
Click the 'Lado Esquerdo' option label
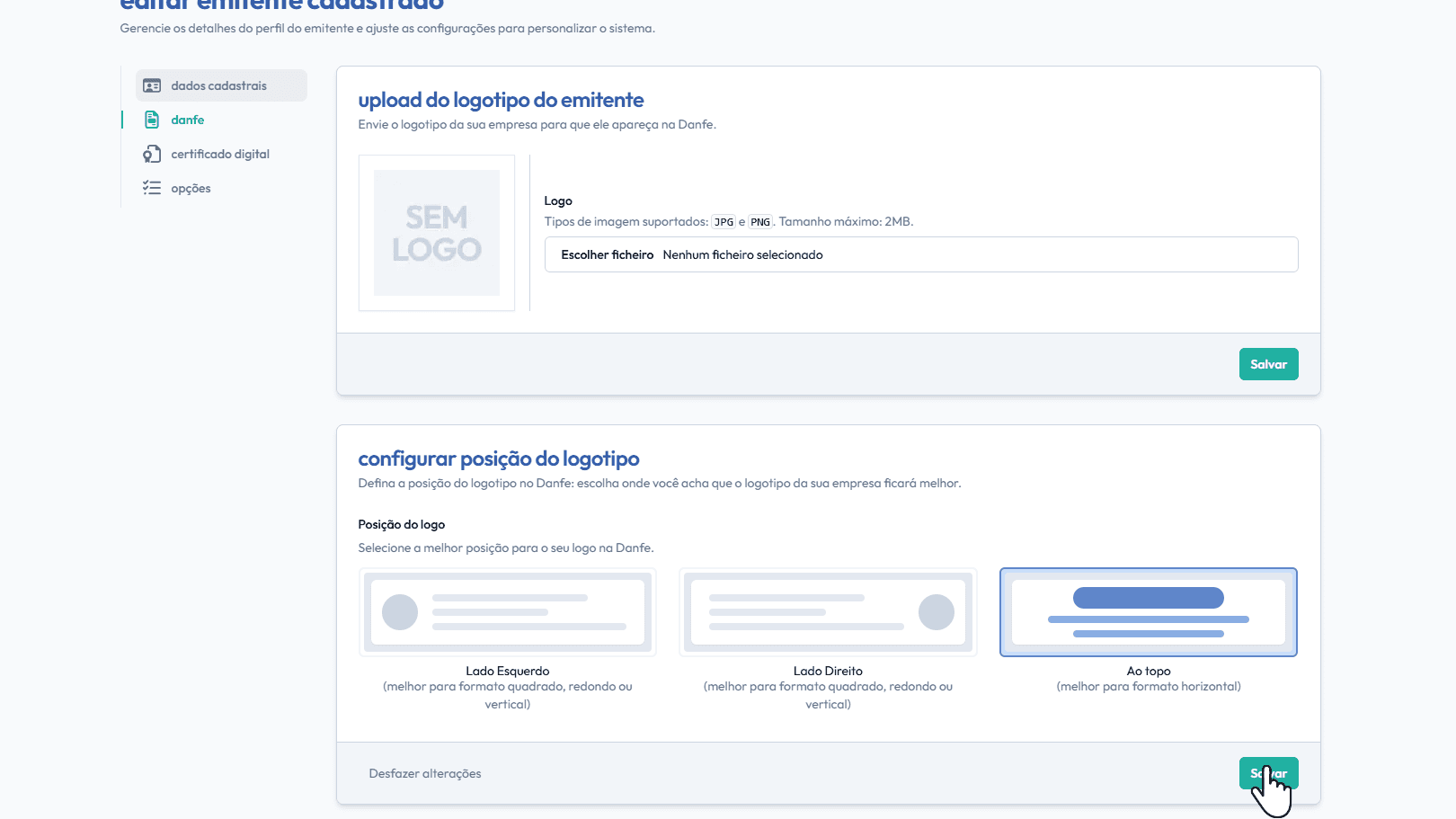508,671
